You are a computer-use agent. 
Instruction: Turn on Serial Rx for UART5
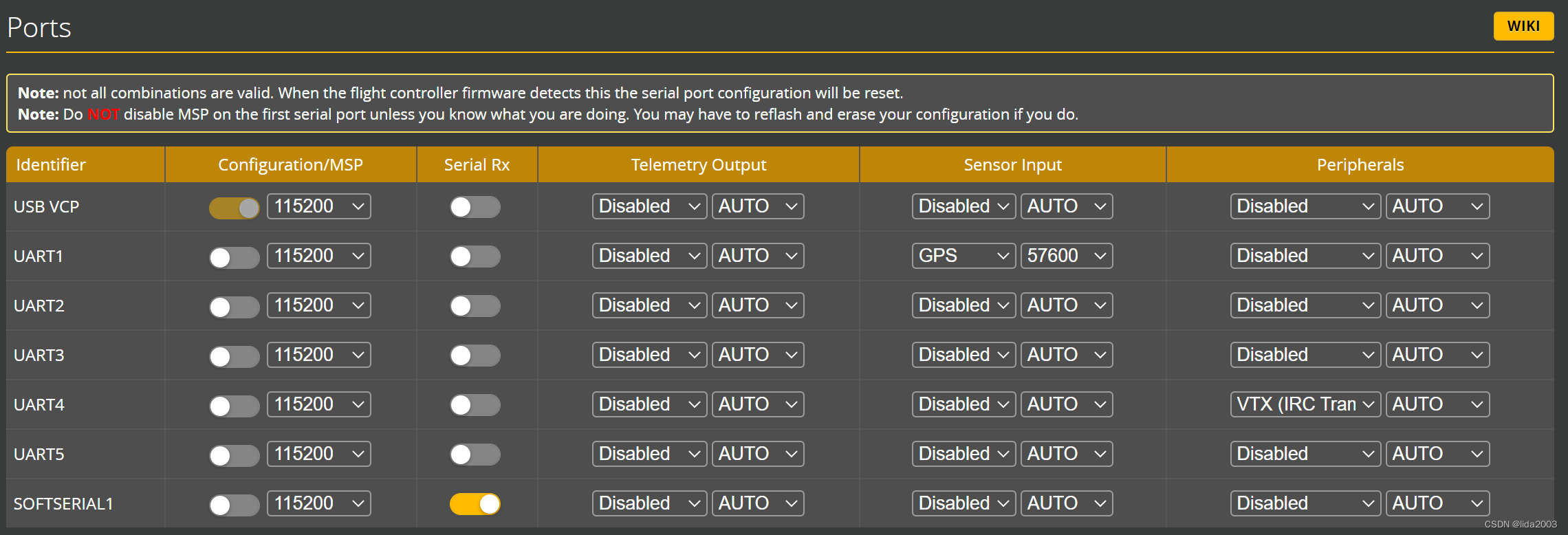(475, 455)
